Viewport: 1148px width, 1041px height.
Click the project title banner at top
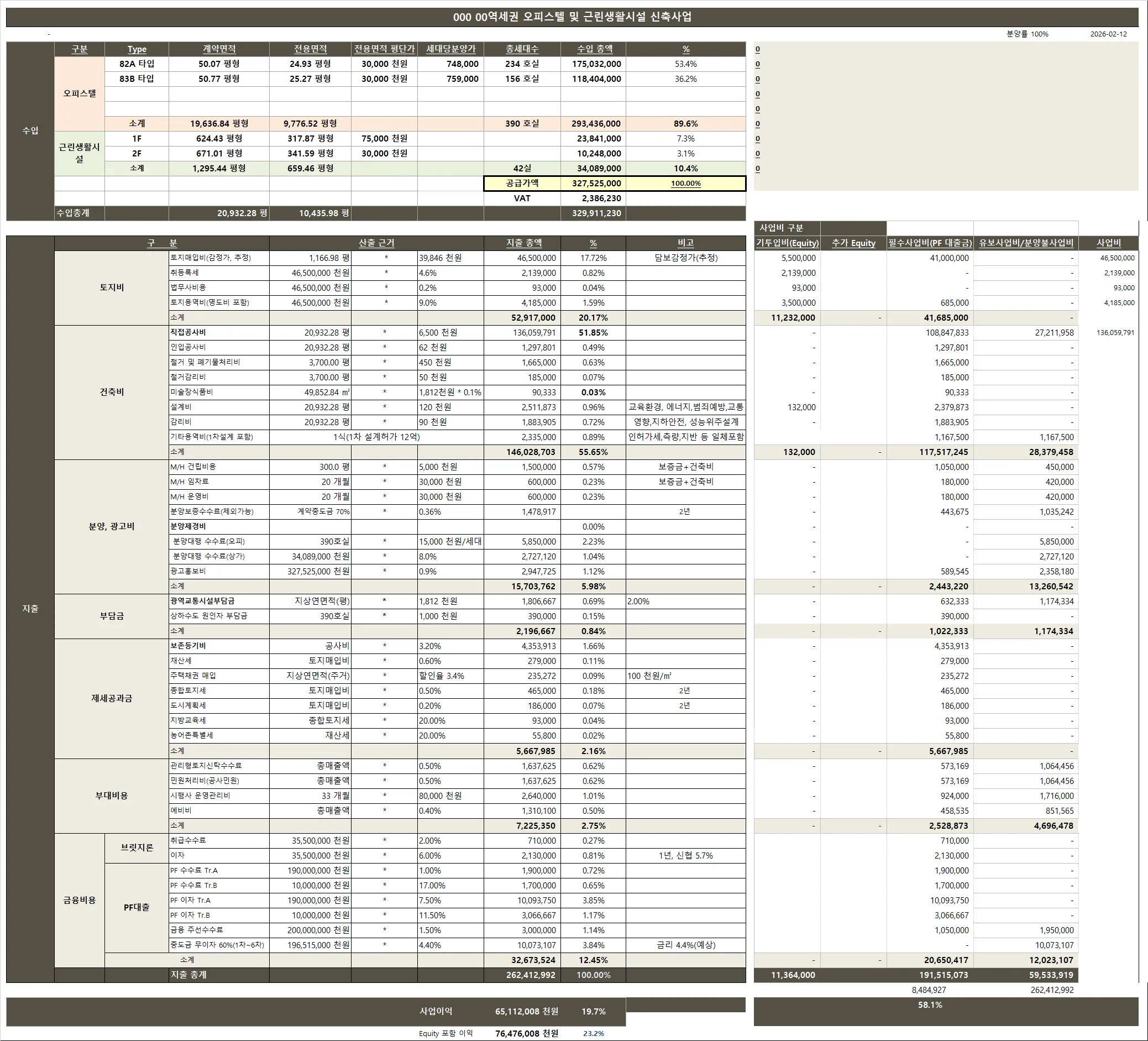(x=572, y=17)
